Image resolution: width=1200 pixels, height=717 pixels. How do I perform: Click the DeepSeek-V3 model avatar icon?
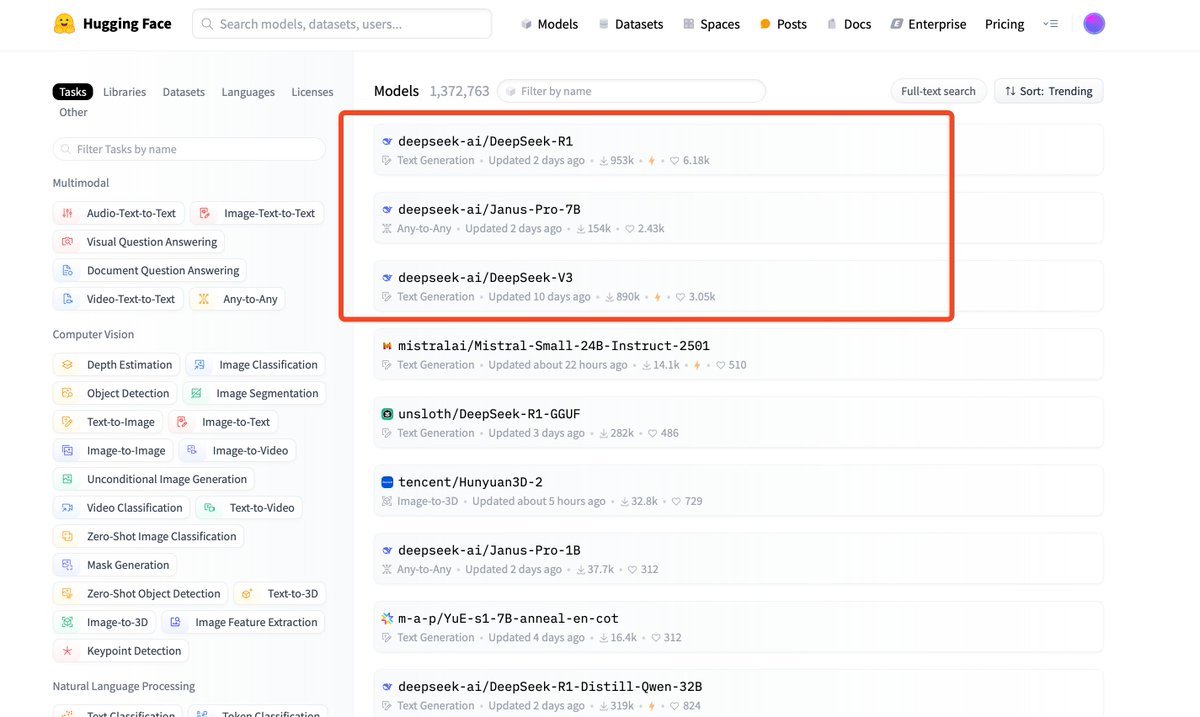coord(387,278)
